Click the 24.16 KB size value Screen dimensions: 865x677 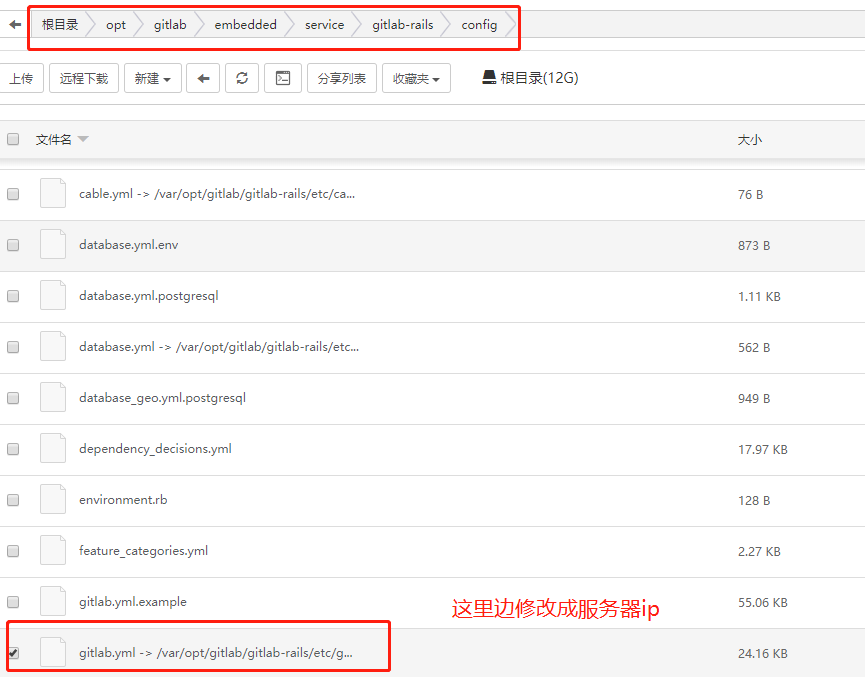coord(763,654)
